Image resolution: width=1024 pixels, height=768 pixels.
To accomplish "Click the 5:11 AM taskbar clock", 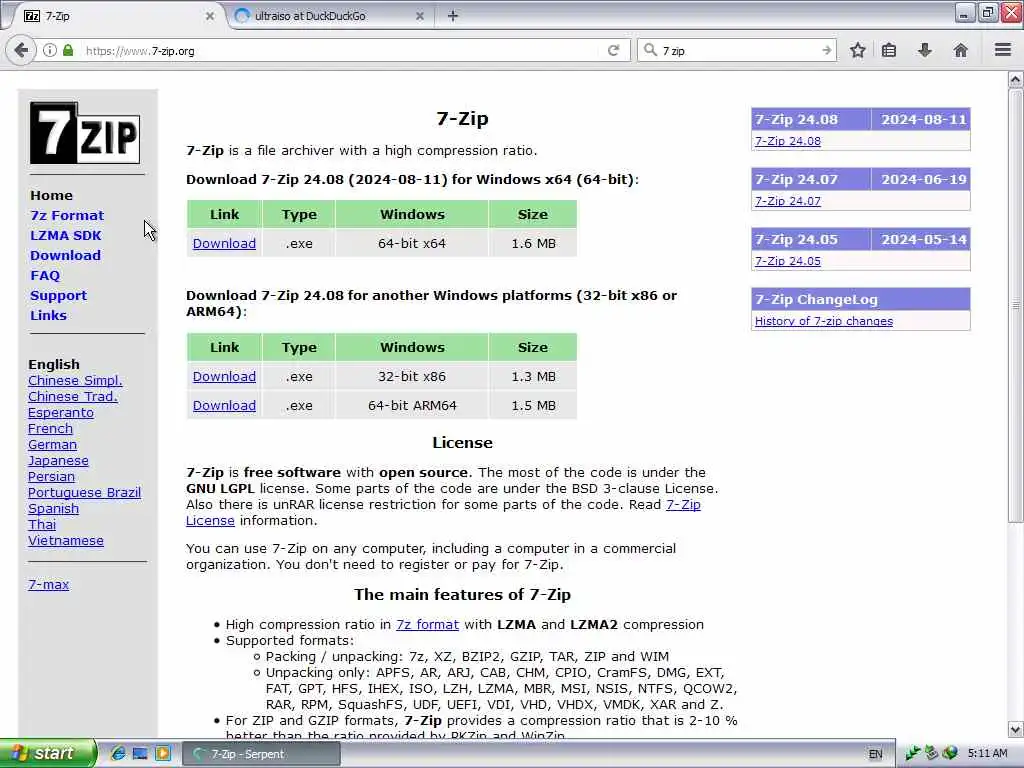I will coord(987,754).
